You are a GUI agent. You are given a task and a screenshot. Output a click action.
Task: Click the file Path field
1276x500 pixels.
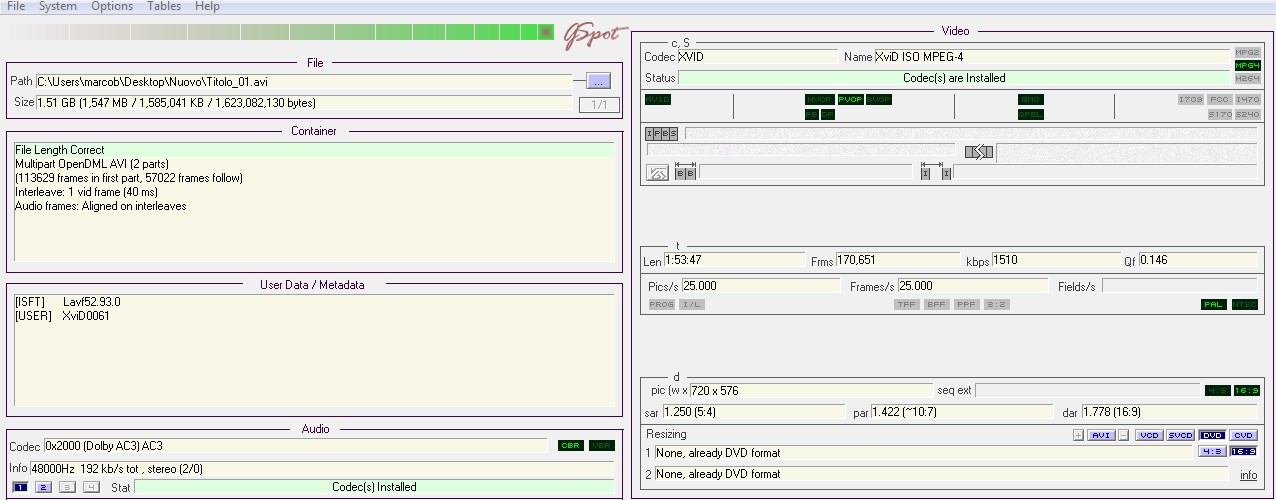click(x=304, y=82)
